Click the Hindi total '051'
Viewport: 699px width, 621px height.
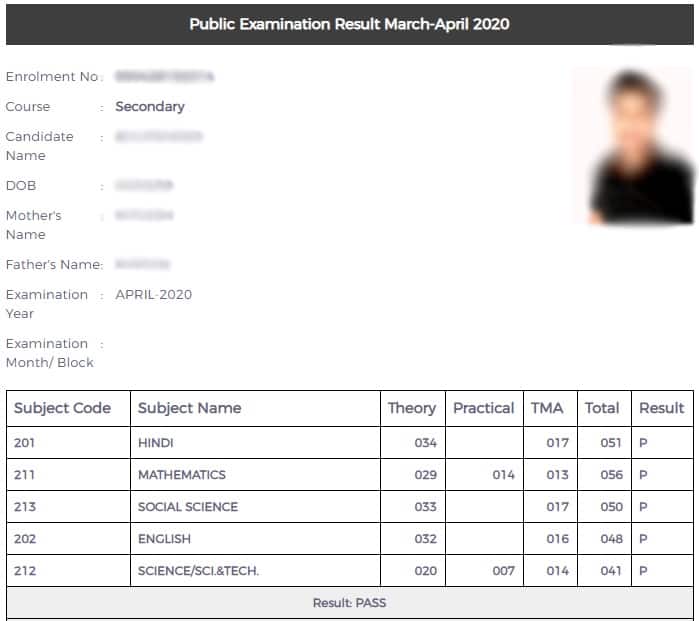(611, 443)
